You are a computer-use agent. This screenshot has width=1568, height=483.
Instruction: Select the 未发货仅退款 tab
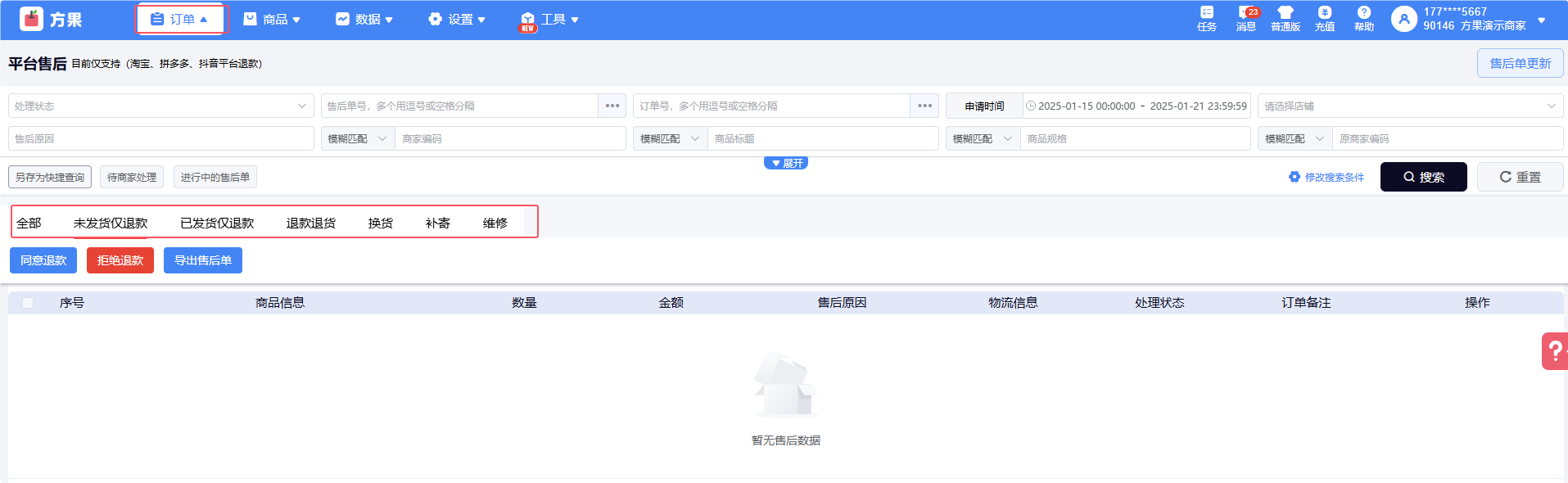tap(111, 223)
